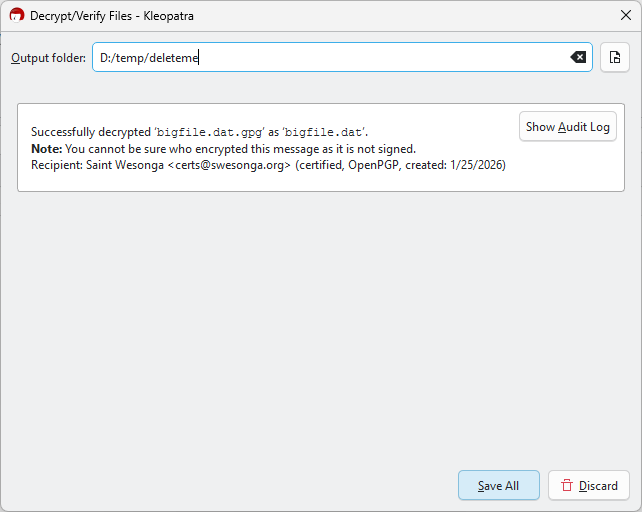Click the Kleopatra app icon in title bar
Screen dimensions: 642x512
[16, 16]
